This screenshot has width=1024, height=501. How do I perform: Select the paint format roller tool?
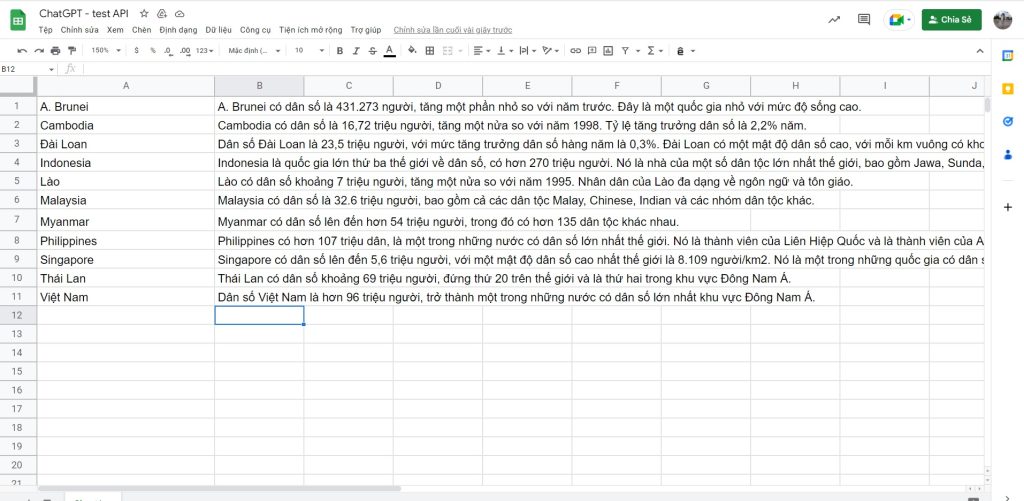click(x=71, y=50)
